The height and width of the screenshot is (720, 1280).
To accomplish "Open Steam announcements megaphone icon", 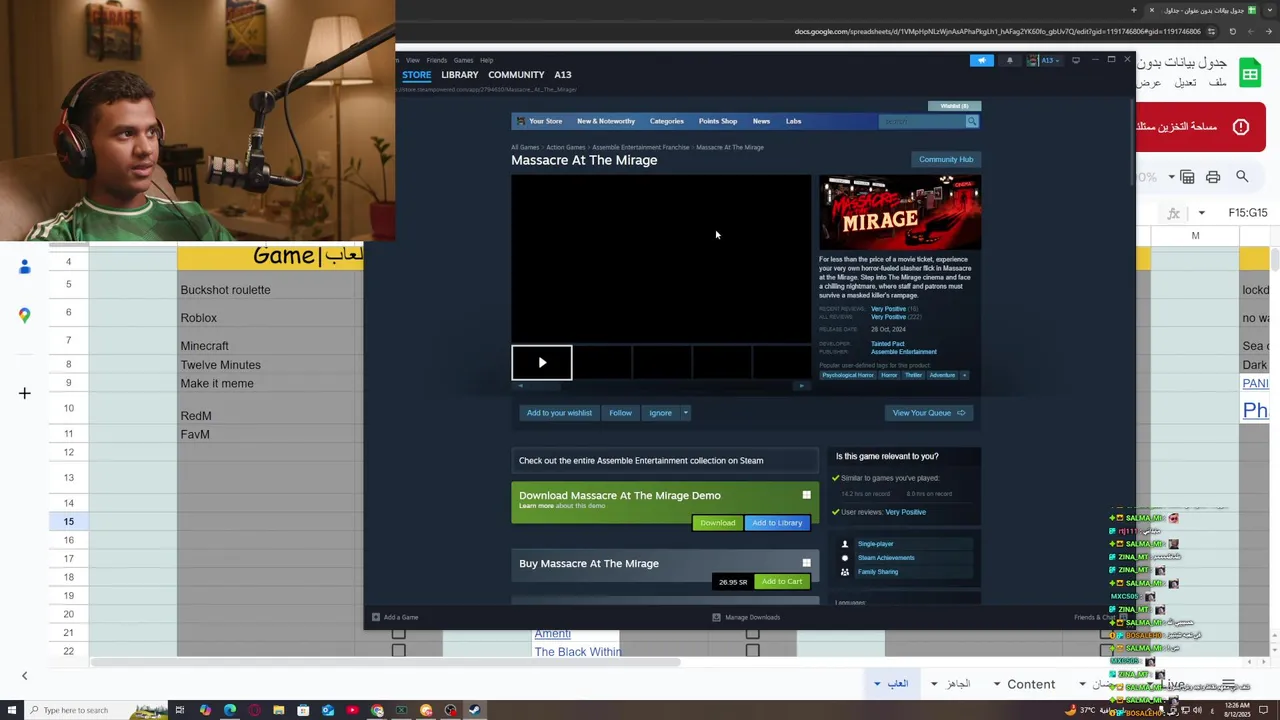I will pos(981,60).
